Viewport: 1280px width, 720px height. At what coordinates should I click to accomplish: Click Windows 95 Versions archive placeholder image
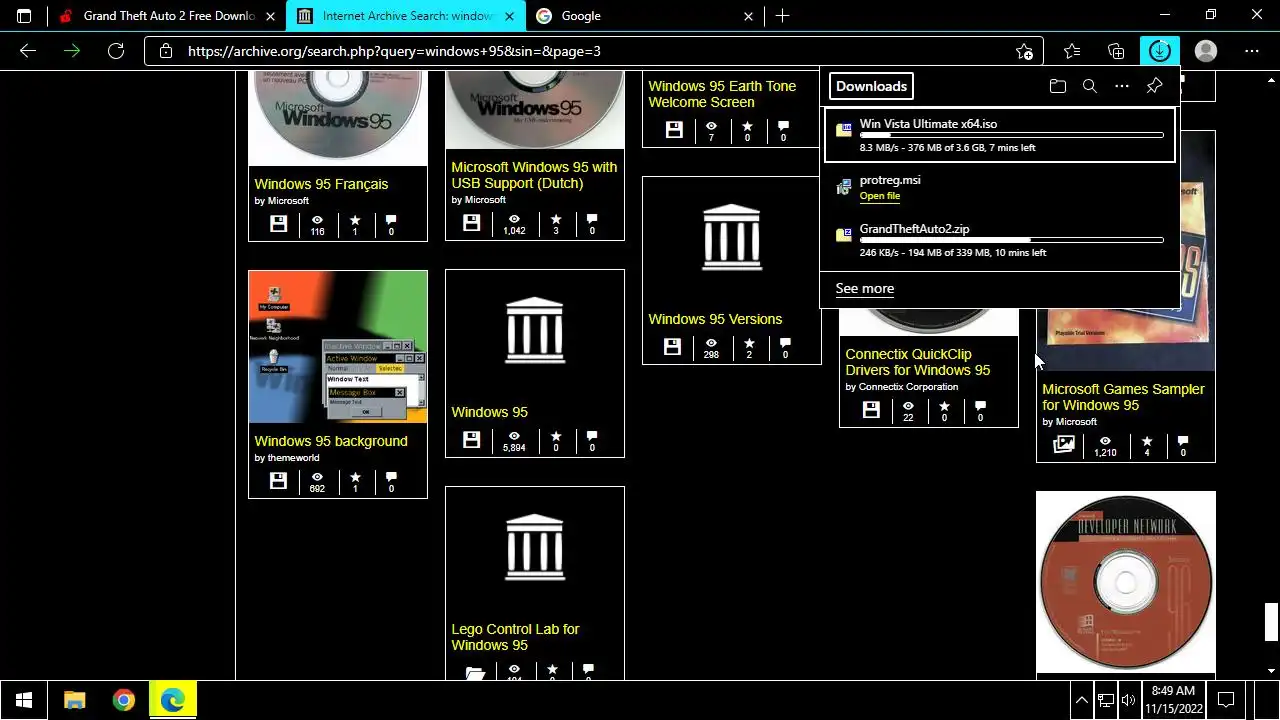[731, 238]
